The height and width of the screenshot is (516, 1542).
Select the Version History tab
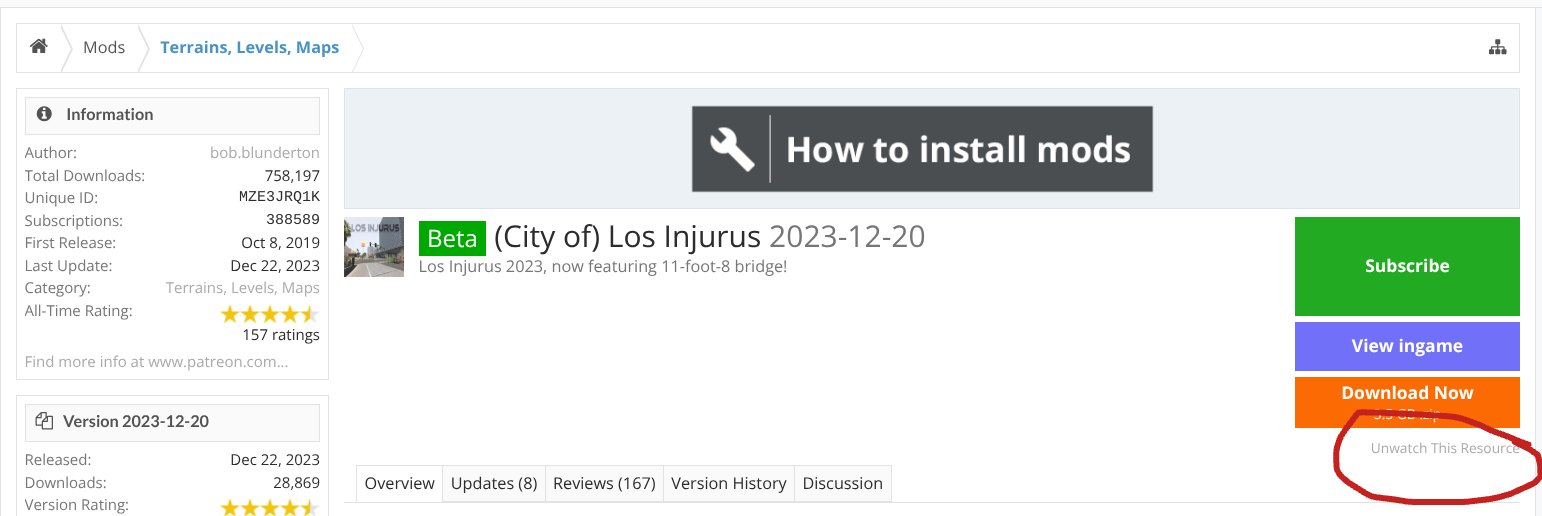[729, 483]
